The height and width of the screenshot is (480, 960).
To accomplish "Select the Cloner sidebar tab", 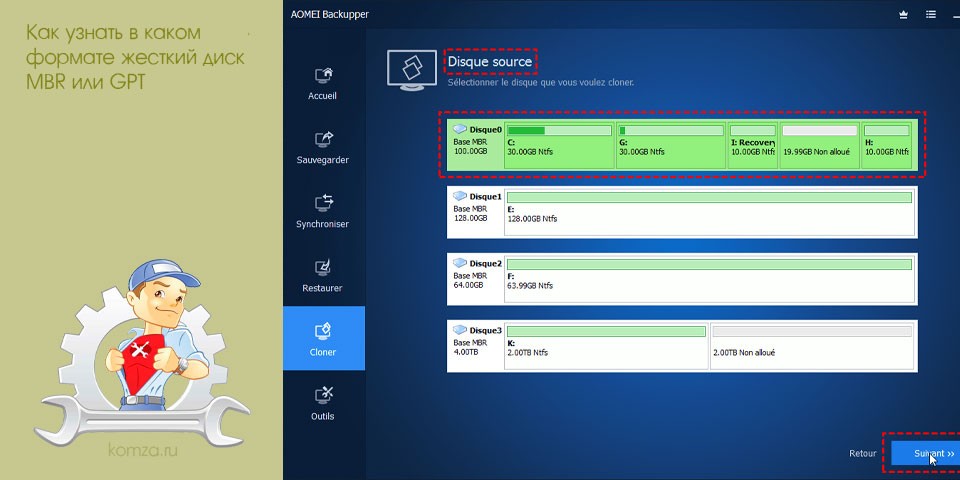I will coord(324,338).
